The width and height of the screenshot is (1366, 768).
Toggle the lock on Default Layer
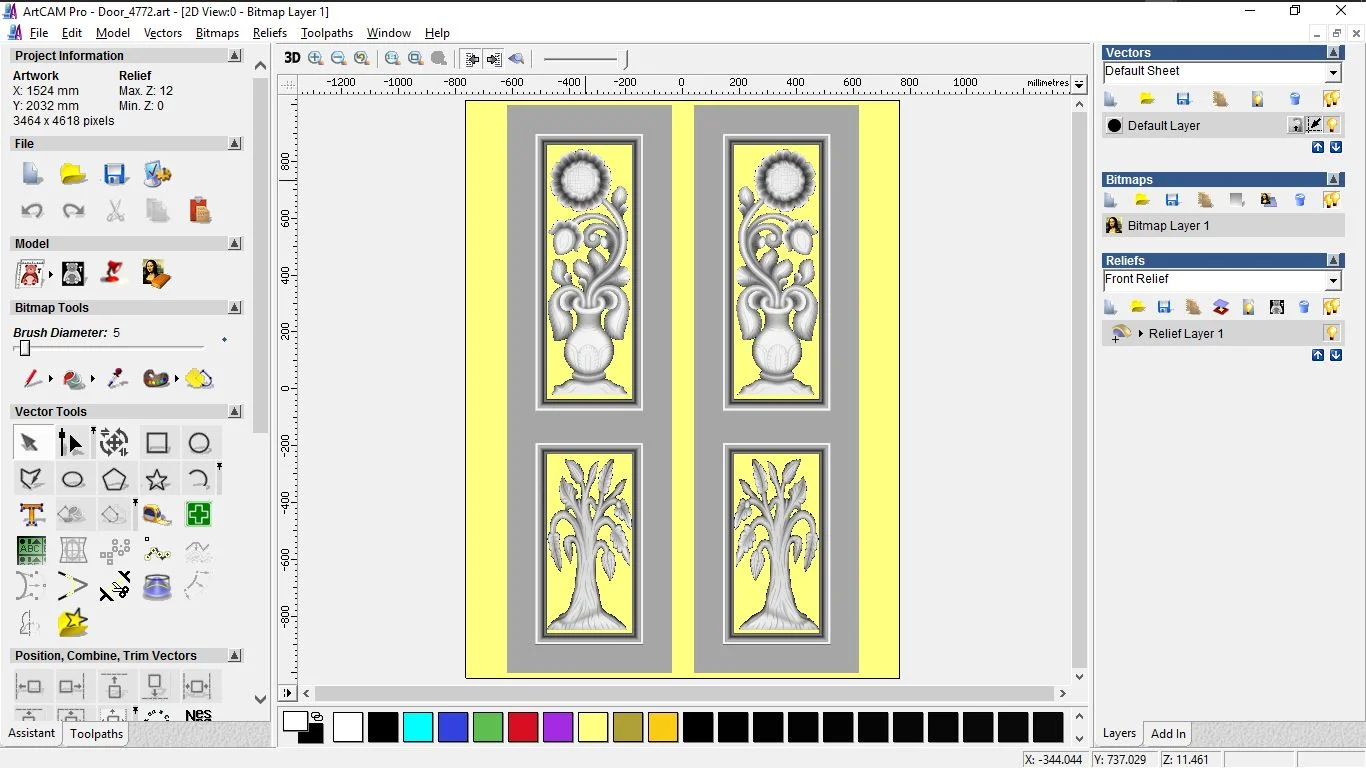pyautogui.click(x=1296, y=125)
